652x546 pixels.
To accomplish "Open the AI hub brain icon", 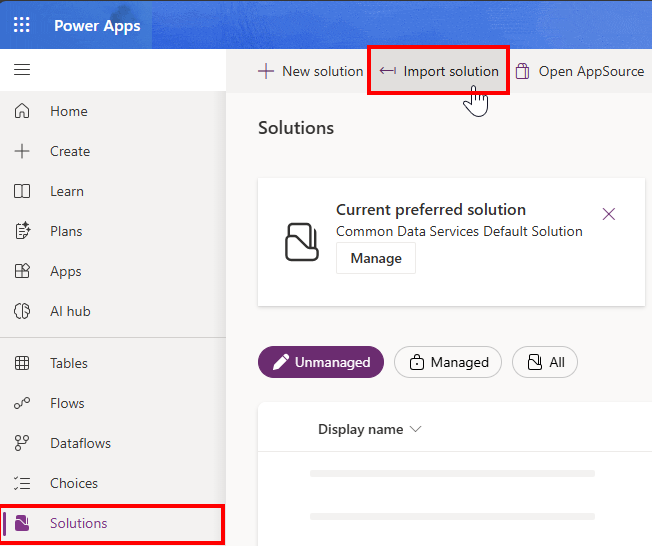I will coord(22,311).
